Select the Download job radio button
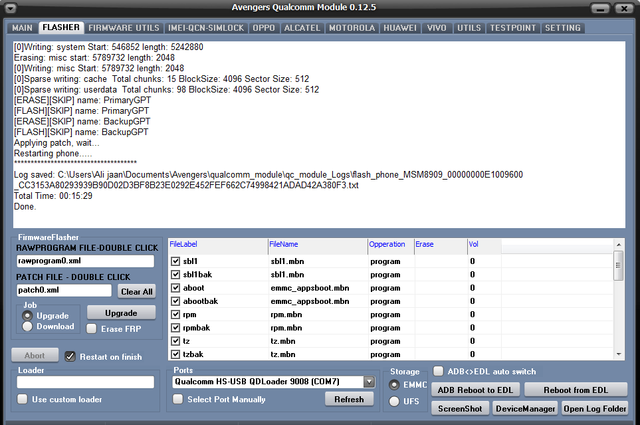The width and height of the screenshot is (640, 425). click(27, 326)
